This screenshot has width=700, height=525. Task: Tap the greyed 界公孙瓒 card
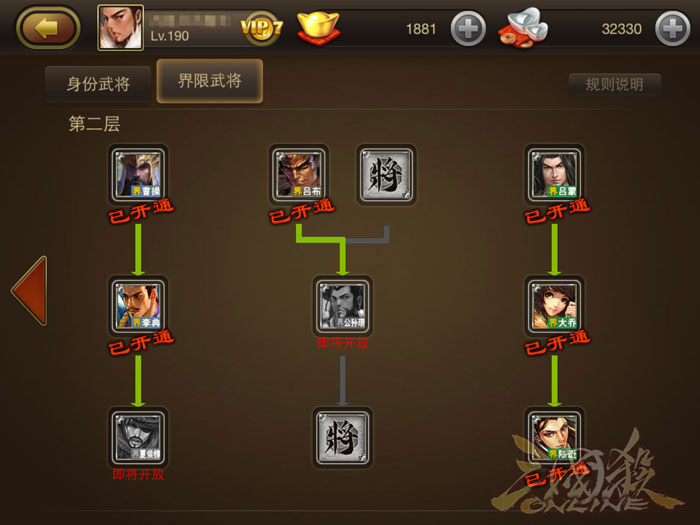tap(342, 306)
